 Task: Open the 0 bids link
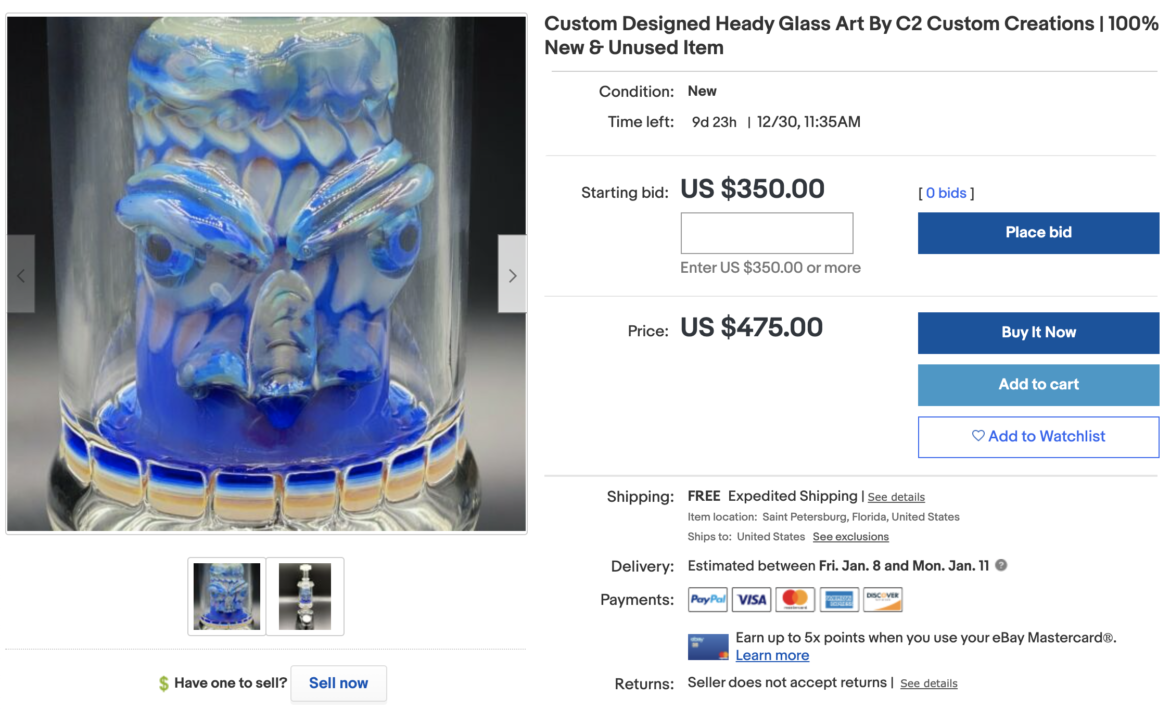point(946,193)
